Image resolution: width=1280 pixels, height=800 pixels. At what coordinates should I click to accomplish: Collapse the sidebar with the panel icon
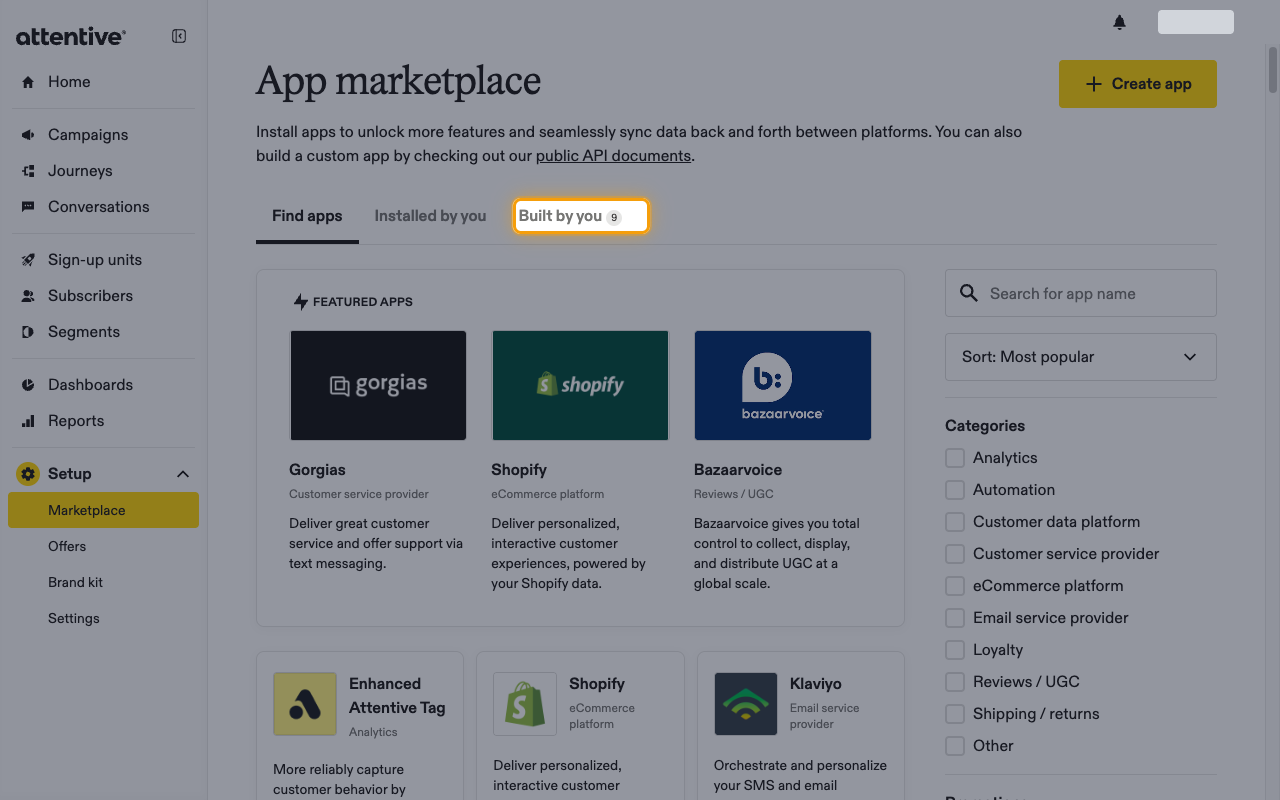(179, 36)
